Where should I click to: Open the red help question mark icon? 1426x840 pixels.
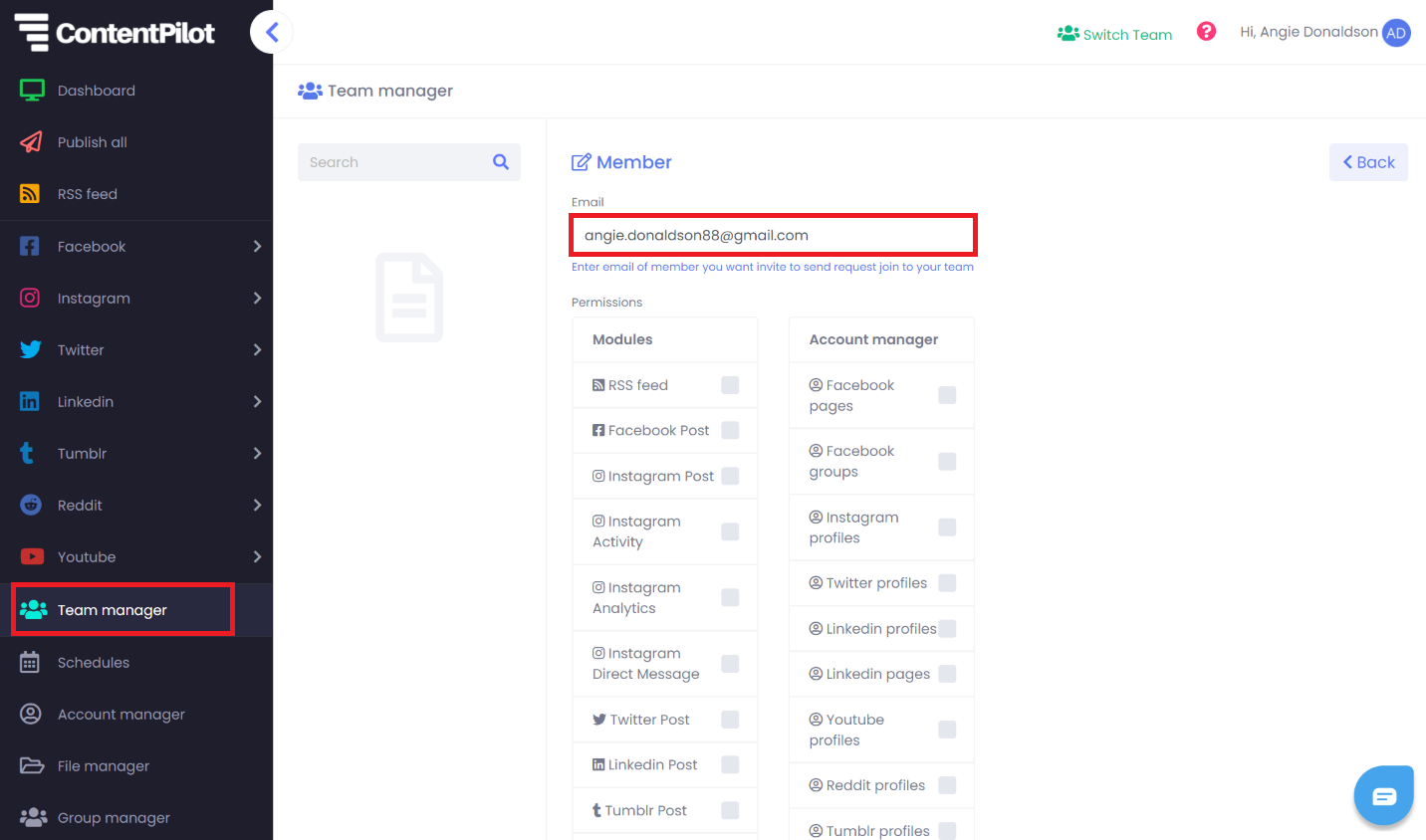click(1206, 31)
